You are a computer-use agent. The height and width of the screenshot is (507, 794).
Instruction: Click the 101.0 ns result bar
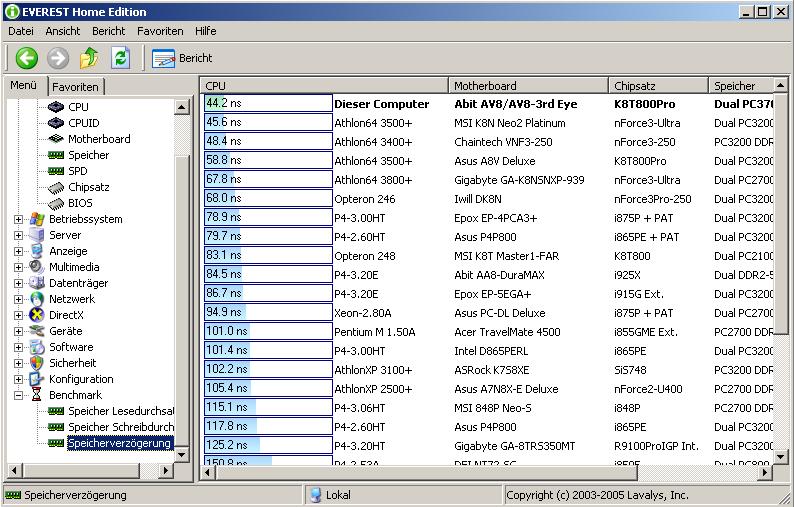coord(268,331)
